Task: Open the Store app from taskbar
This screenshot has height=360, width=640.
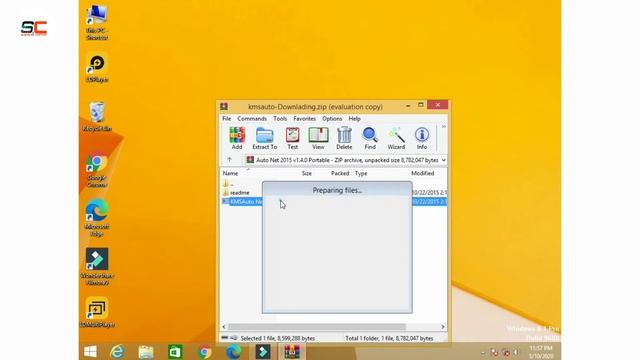Action: [175, 351]
